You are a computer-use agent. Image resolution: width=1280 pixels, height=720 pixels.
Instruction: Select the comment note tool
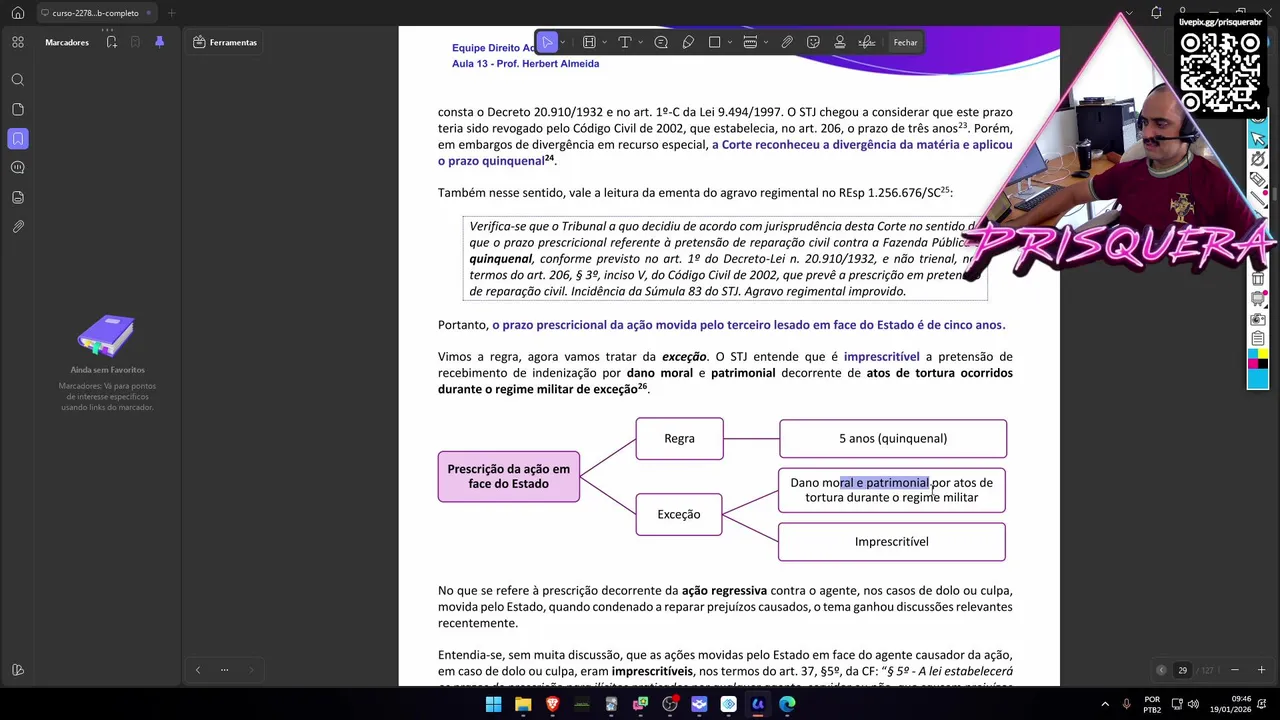(x=661, y=42)
